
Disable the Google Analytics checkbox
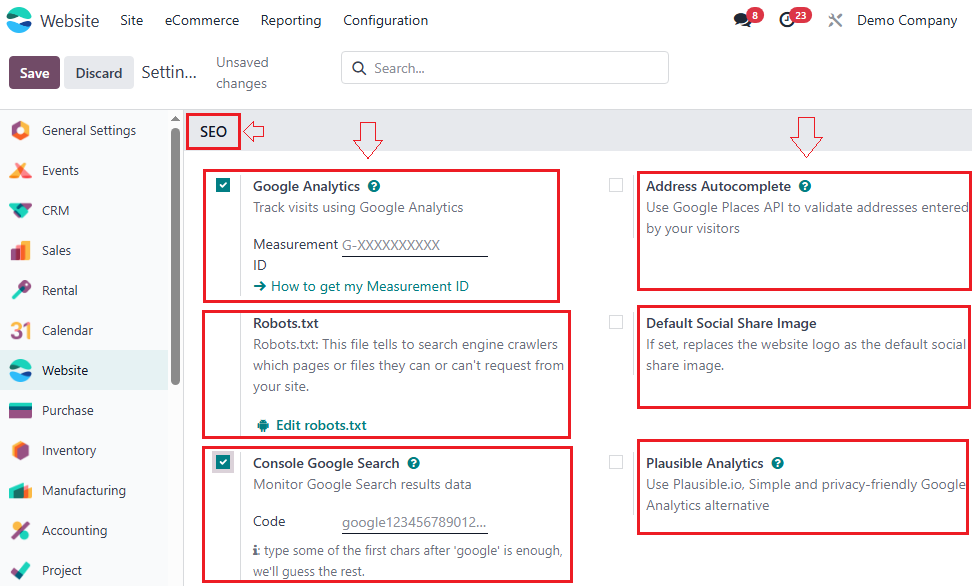coord(223,185)
